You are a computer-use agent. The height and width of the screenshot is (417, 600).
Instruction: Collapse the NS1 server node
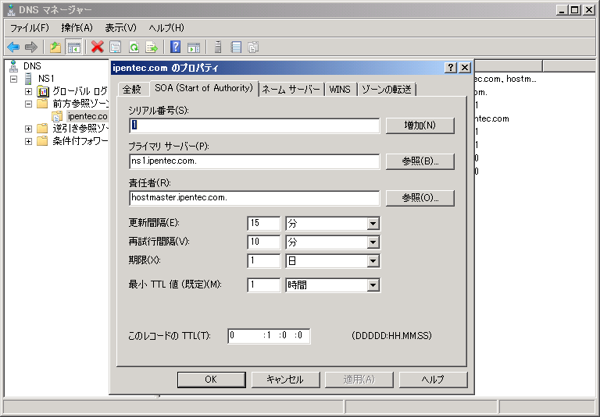click(x=14, y=79)
